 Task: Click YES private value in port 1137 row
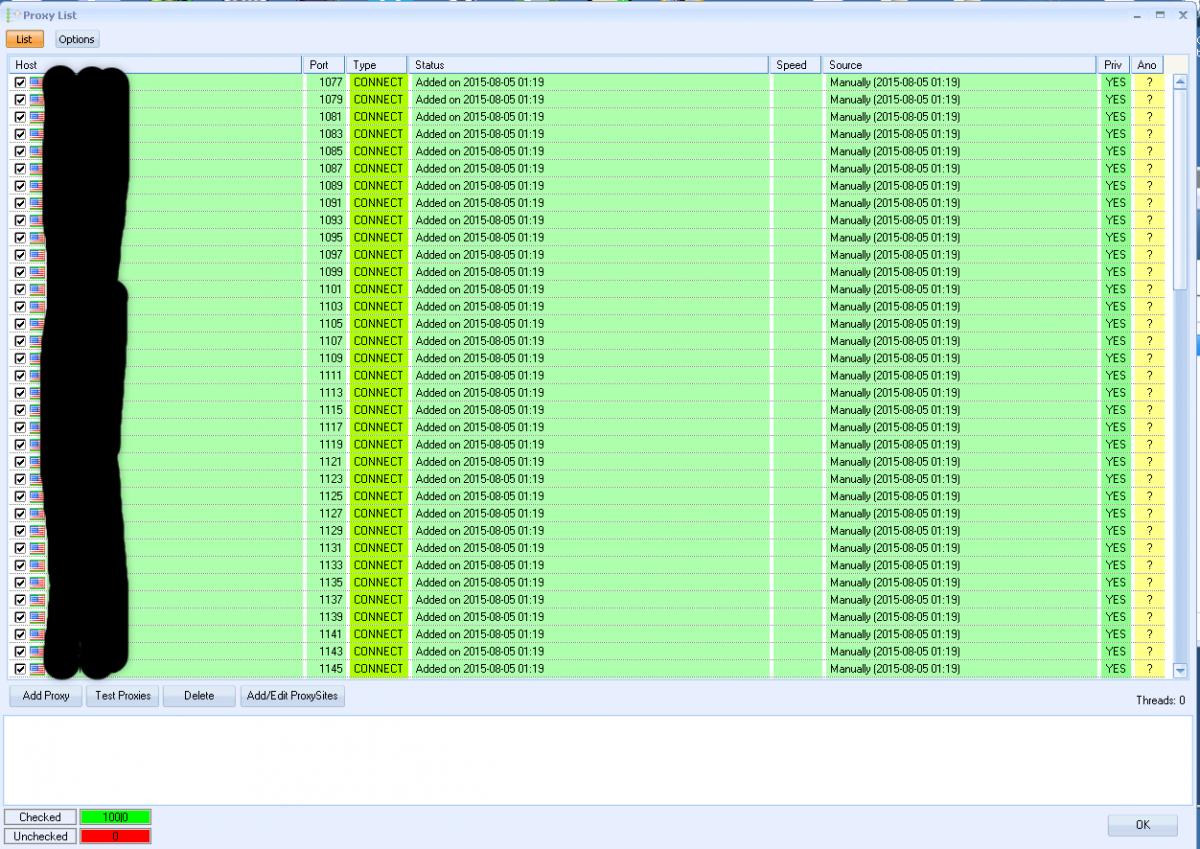click(1115, 599)
